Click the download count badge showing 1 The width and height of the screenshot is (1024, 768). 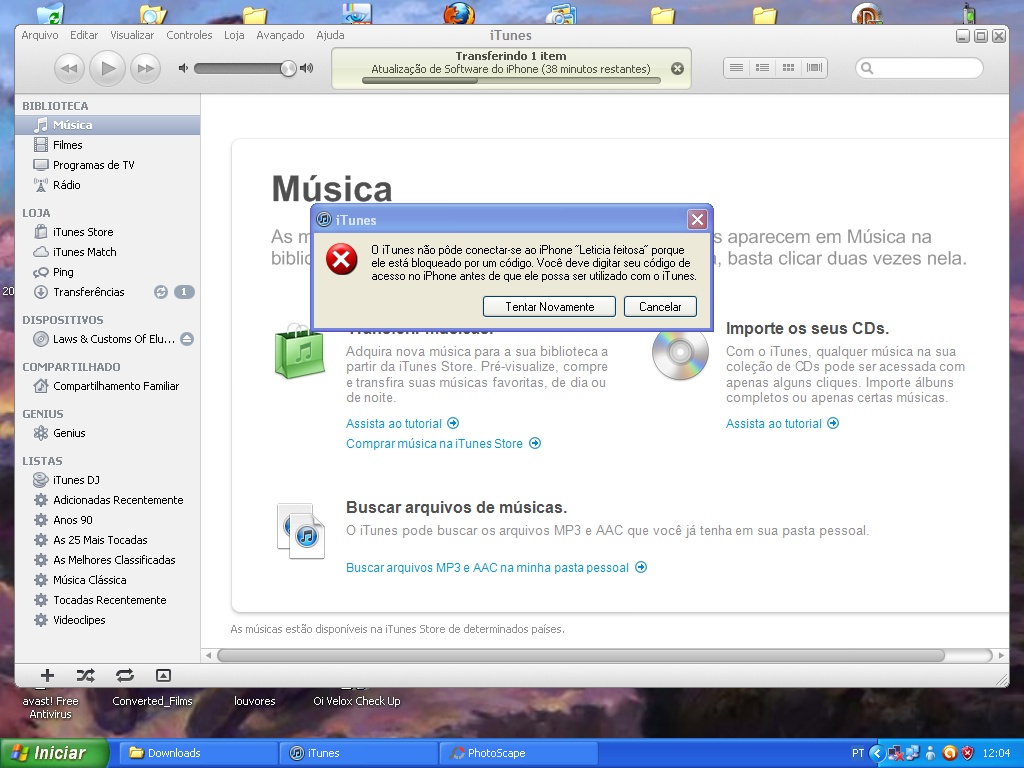pyautogui.click(x=184, y=292)
